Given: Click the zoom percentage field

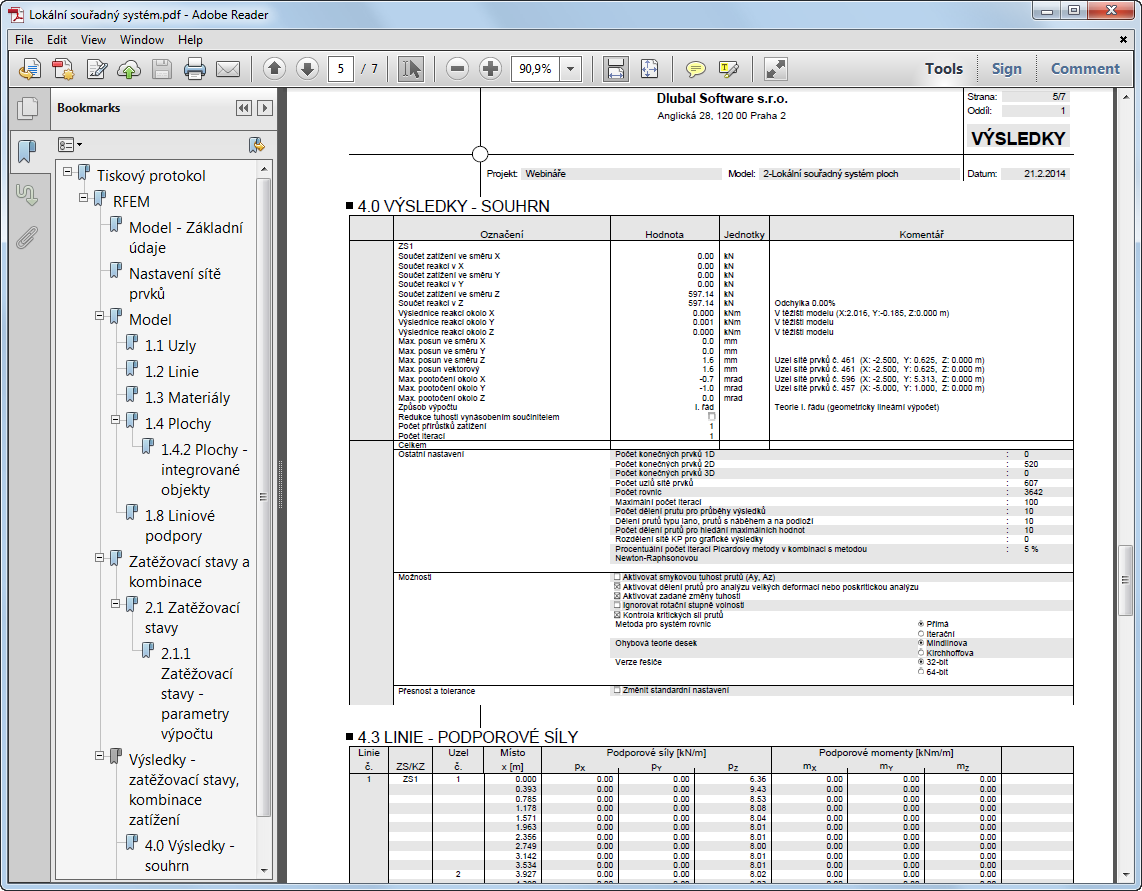Looking at the screenshot, I should tap(535, 69).
